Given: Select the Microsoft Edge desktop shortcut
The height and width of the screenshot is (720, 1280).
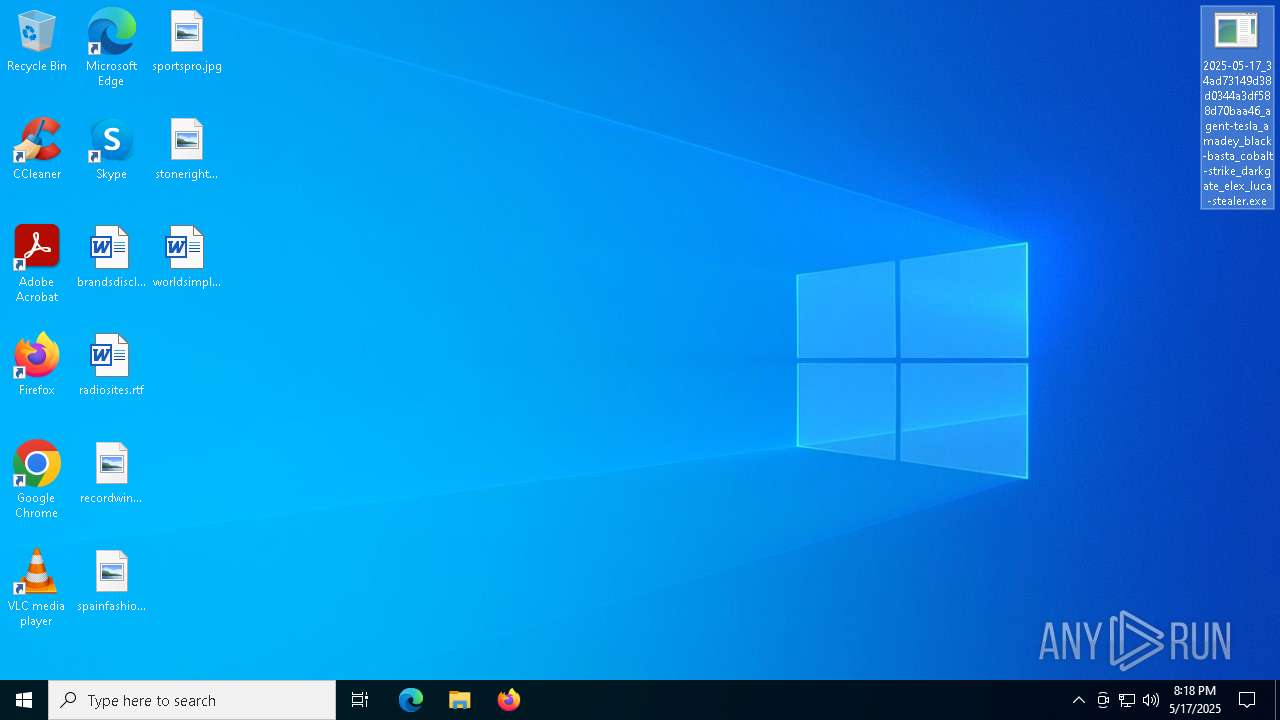Looking at the screenshot, I should [111, 48].
